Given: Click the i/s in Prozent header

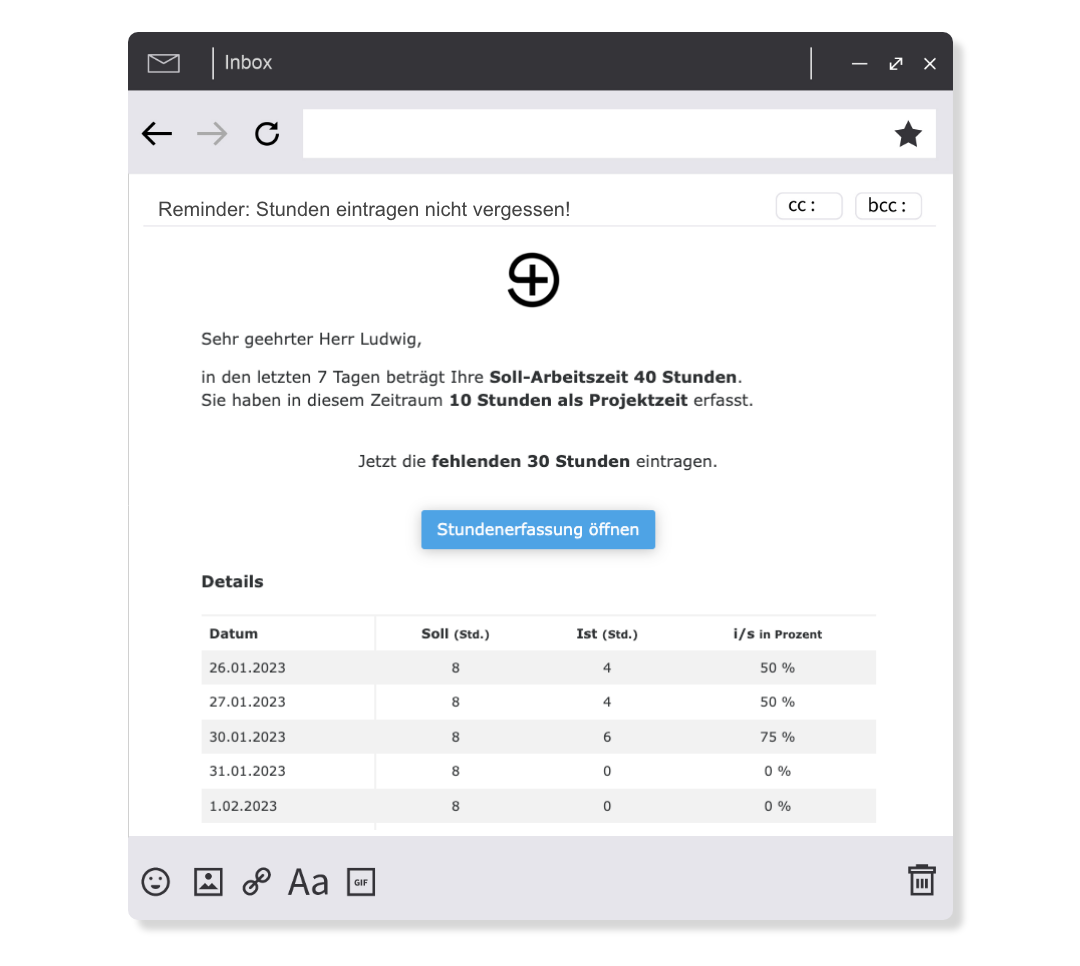Looking at the screenshot, I should (778, 634).
